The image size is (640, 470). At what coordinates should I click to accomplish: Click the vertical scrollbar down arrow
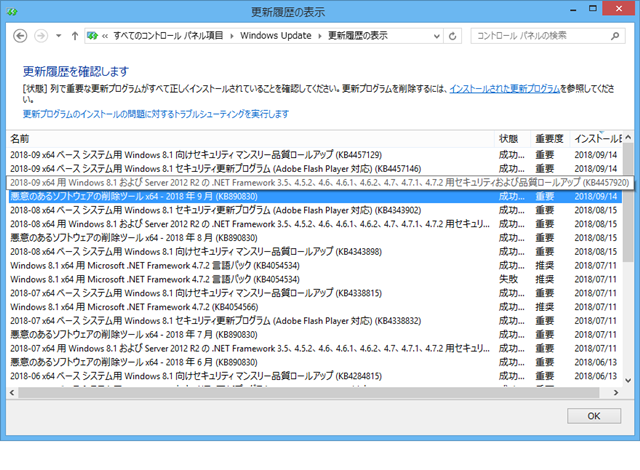[628, 381]
